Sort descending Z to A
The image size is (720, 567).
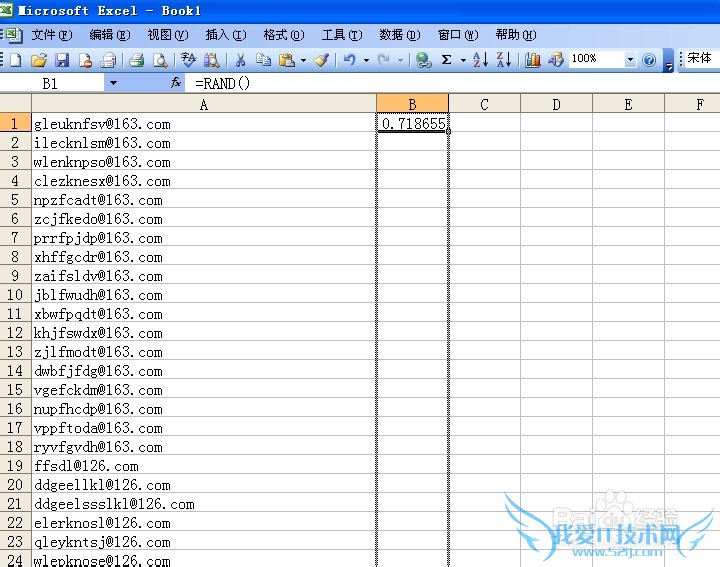504,60
